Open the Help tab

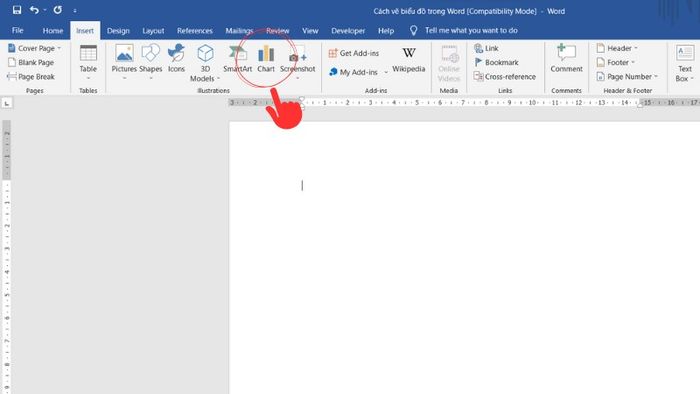pyautogui.click(x=386, y=31)
